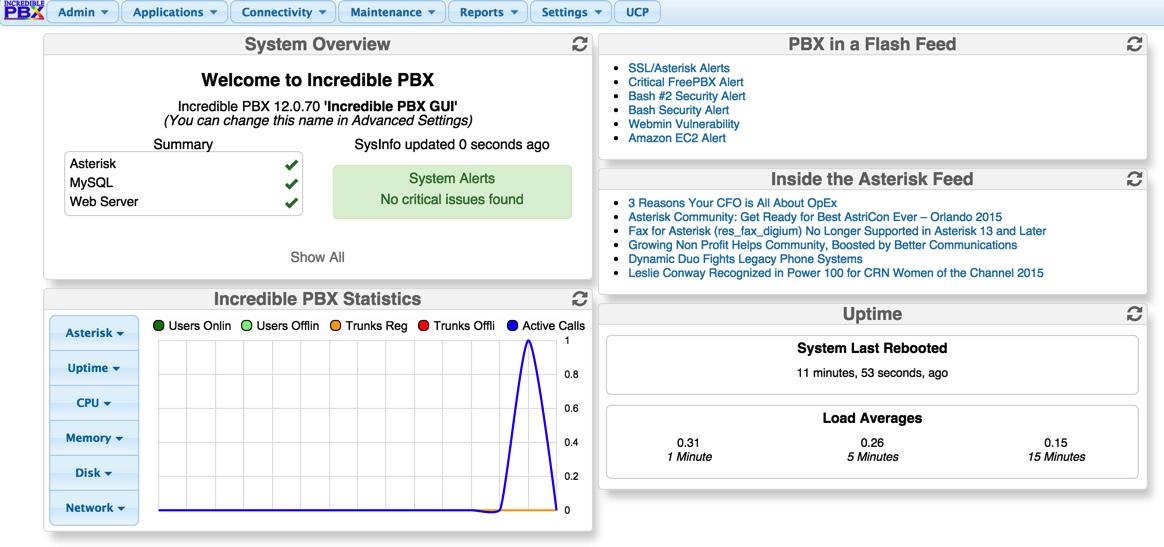Viewport: 1164px width, 547px height.
Task: Toggle Users Online legend series
Action: pyautogui.click(x=192, y=326)
